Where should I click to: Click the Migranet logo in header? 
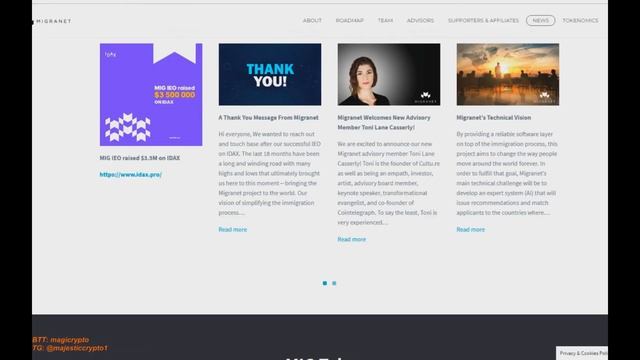pos(52,21)
